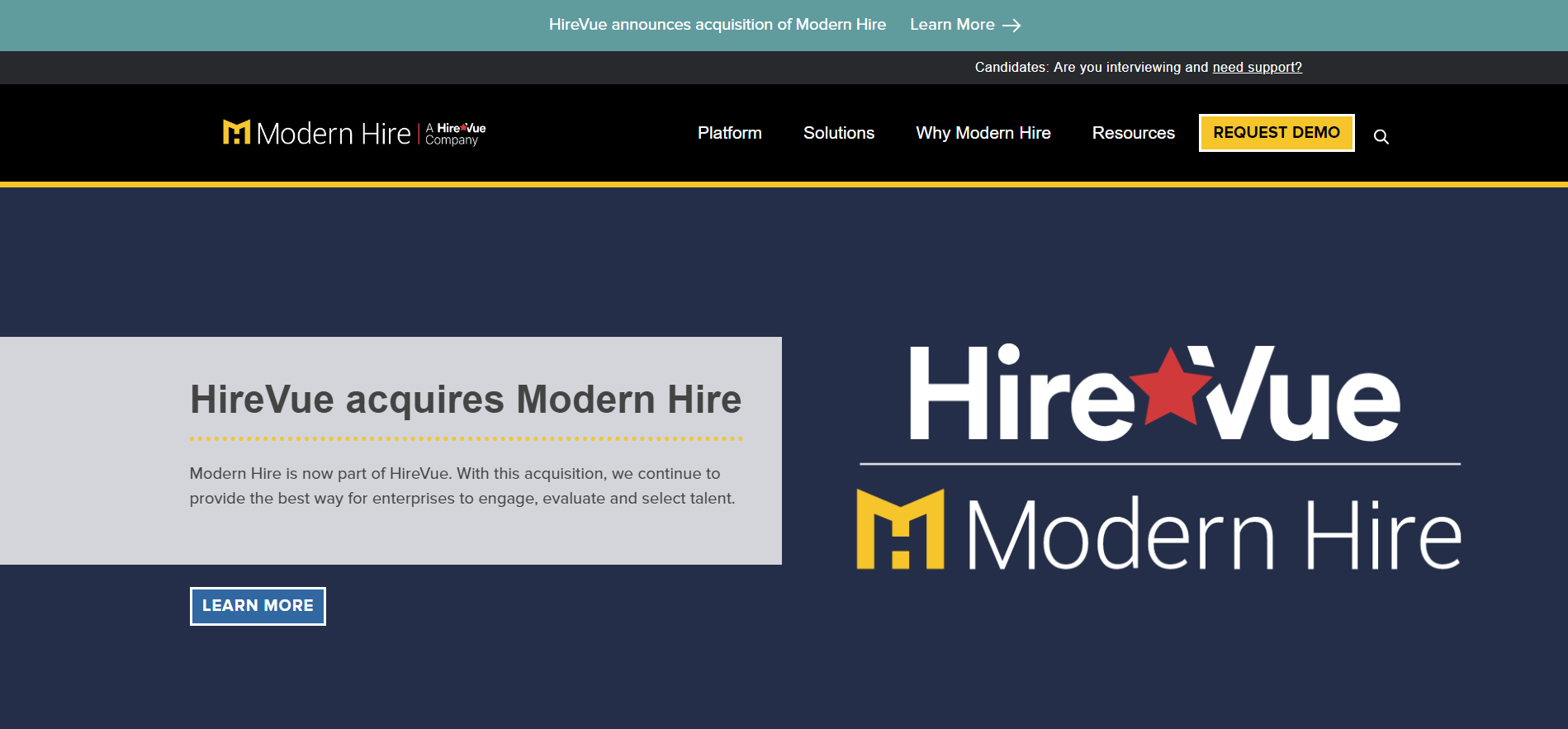This screenshot has height=729, width=1568.
Task: Click the REQUEST DEMO button
Action: point(1277,133)
